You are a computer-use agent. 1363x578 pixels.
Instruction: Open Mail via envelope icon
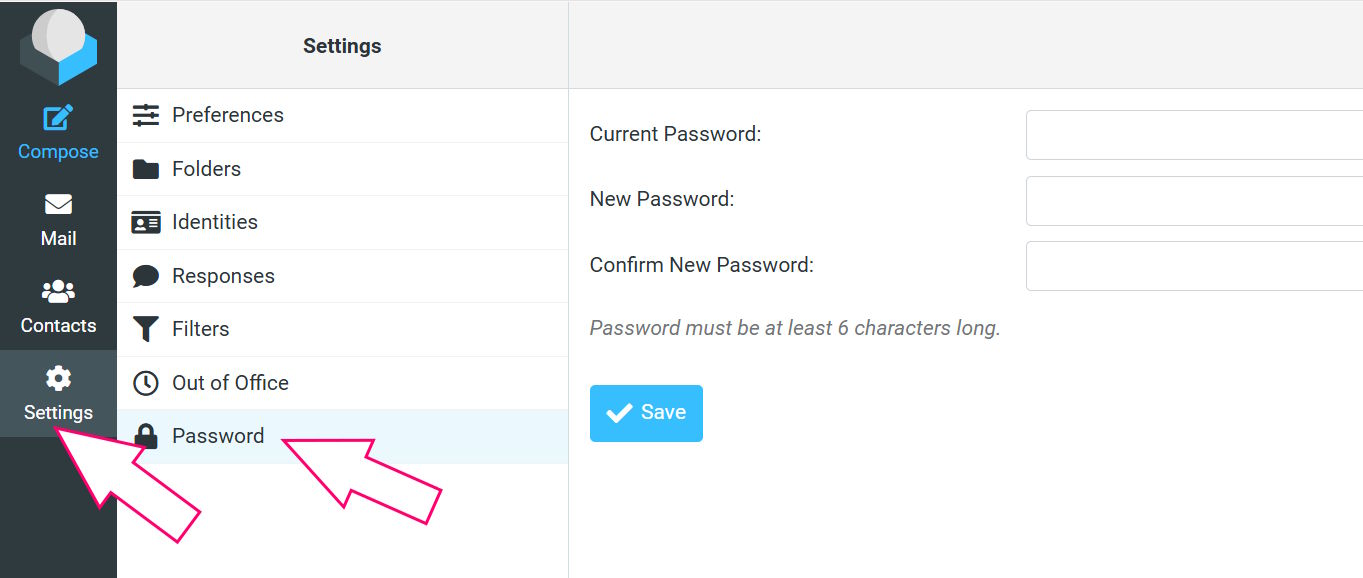[x=58, y=204]
